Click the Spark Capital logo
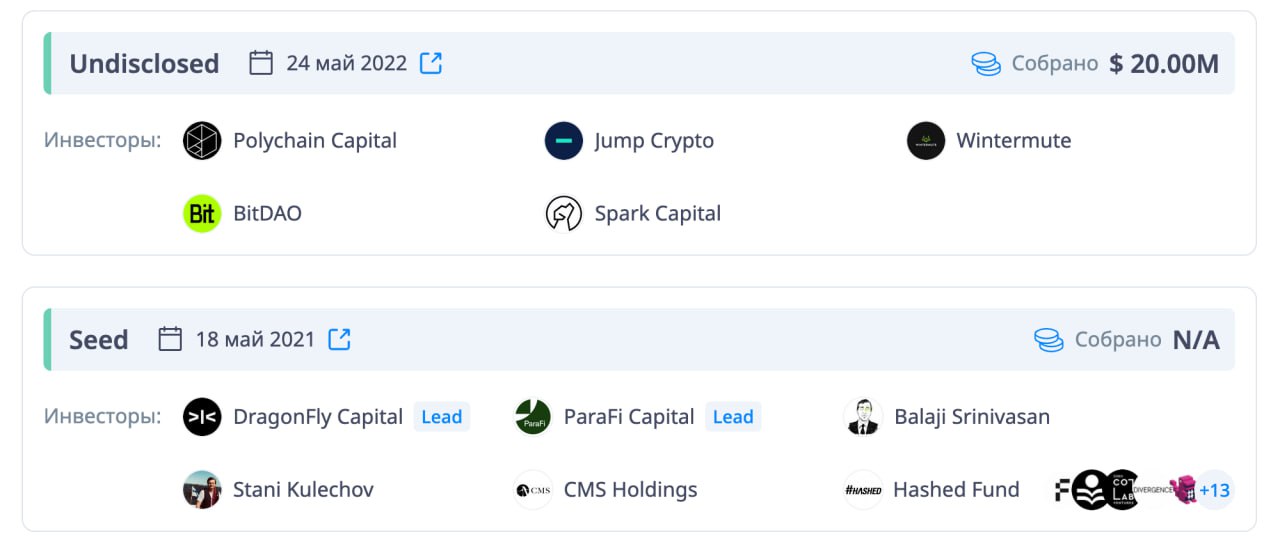This screenshot has width=1280, height=546. [564, 213]
